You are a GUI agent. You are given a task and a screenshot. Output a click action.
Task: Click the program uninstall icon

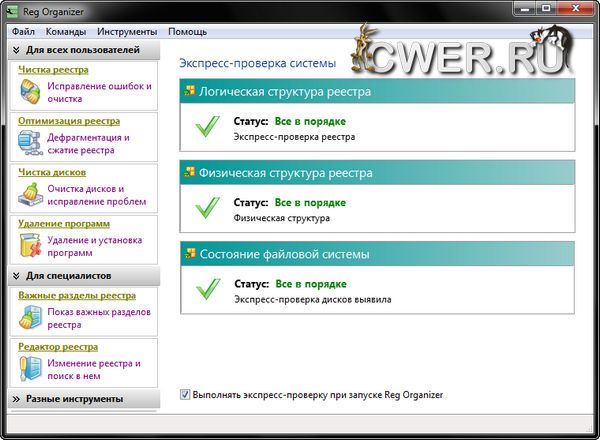[x=31, y=246]
